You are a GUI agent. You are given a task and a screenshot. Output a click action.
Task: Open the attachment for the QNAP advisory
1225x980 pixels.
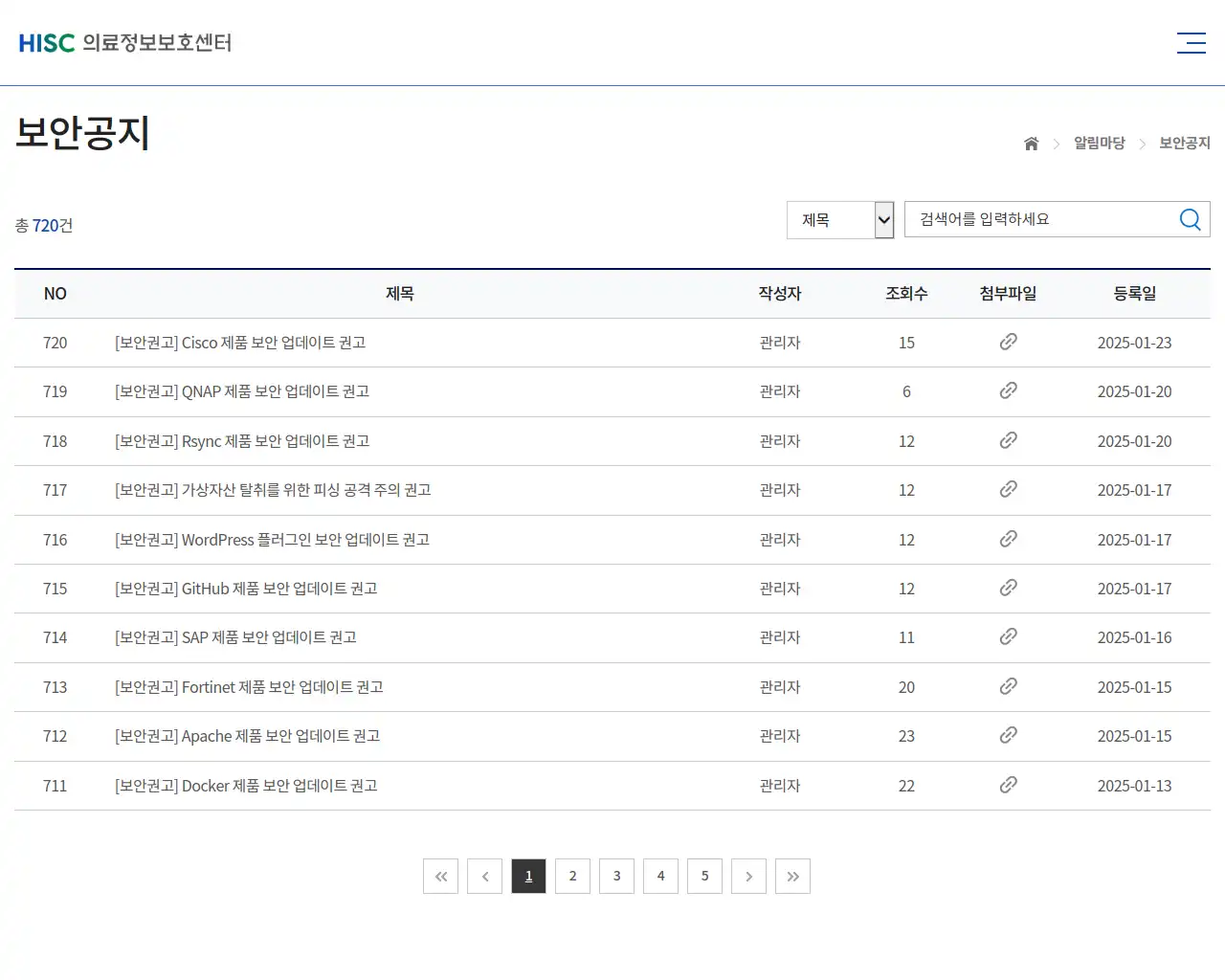coord(1008,391)
